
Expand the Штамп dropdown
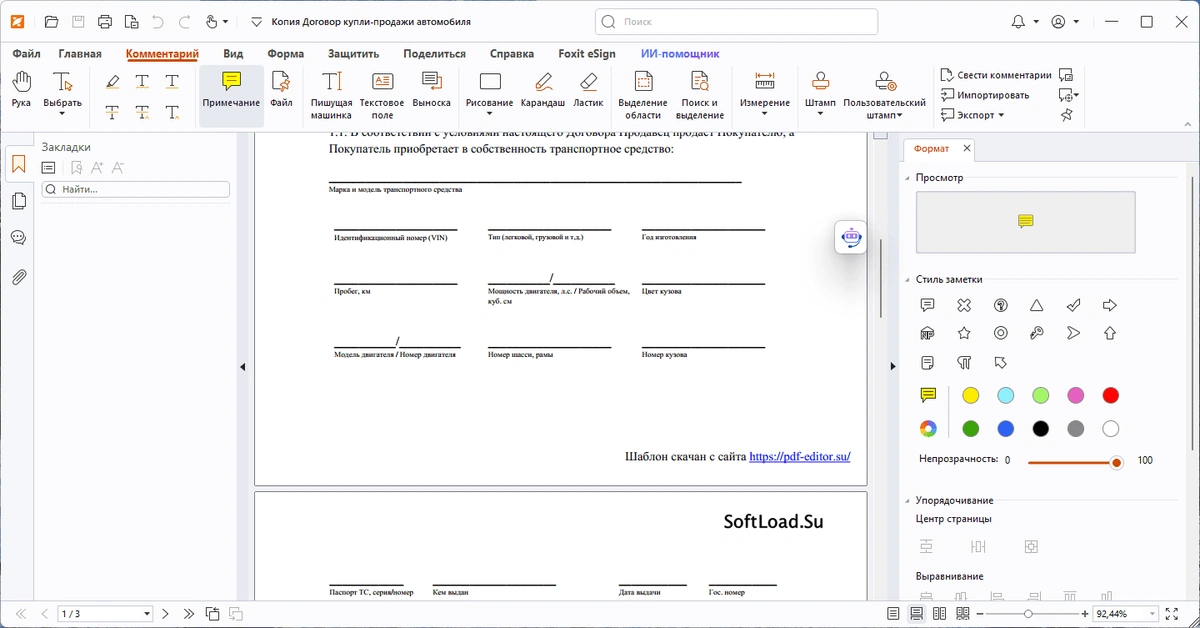(x=820, y=114)
